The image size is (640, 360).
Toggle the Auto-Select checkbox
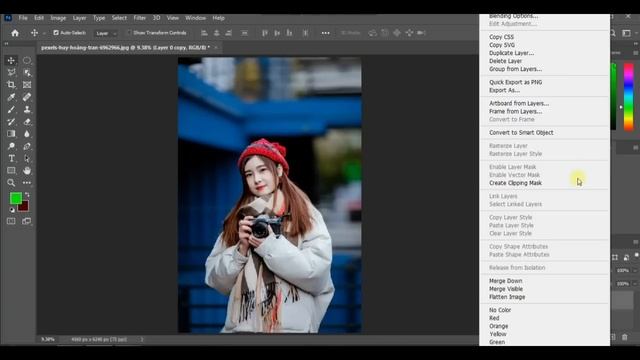[x=56, y=33]
